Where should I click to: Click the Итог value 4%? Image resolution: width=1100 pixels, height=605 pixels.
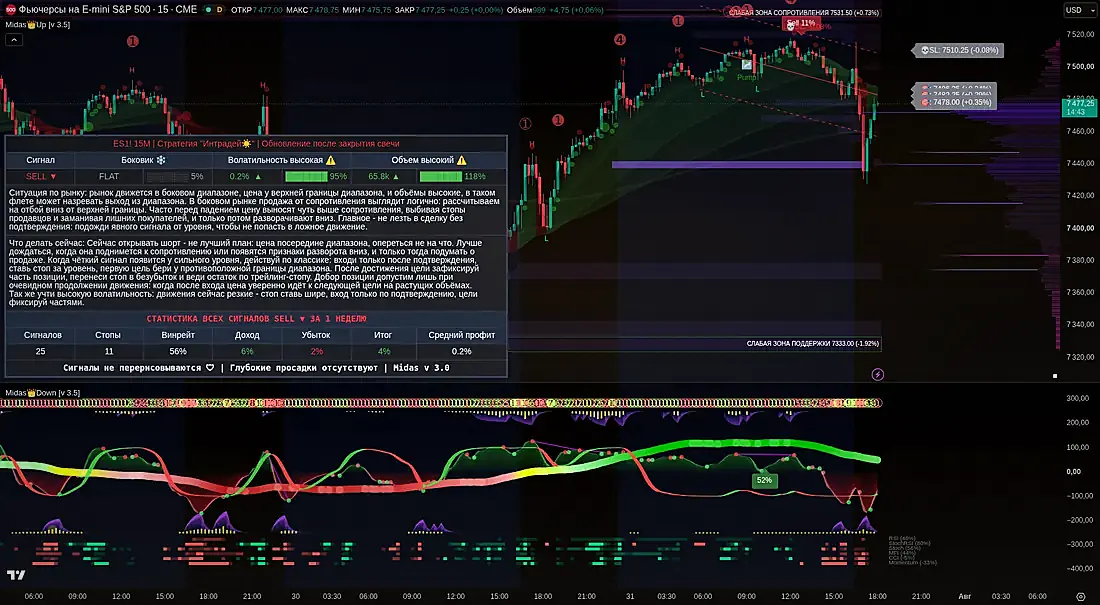384,352
